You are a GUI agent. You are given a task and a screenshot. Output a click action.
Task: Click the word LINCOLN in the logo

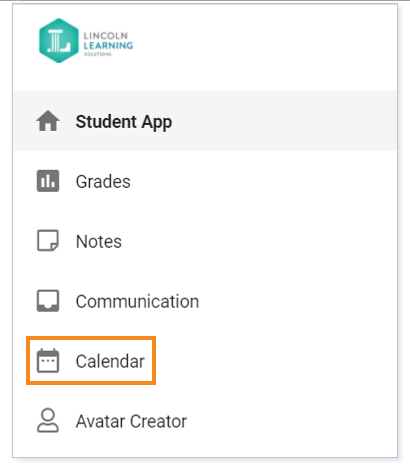coord(105,35)
